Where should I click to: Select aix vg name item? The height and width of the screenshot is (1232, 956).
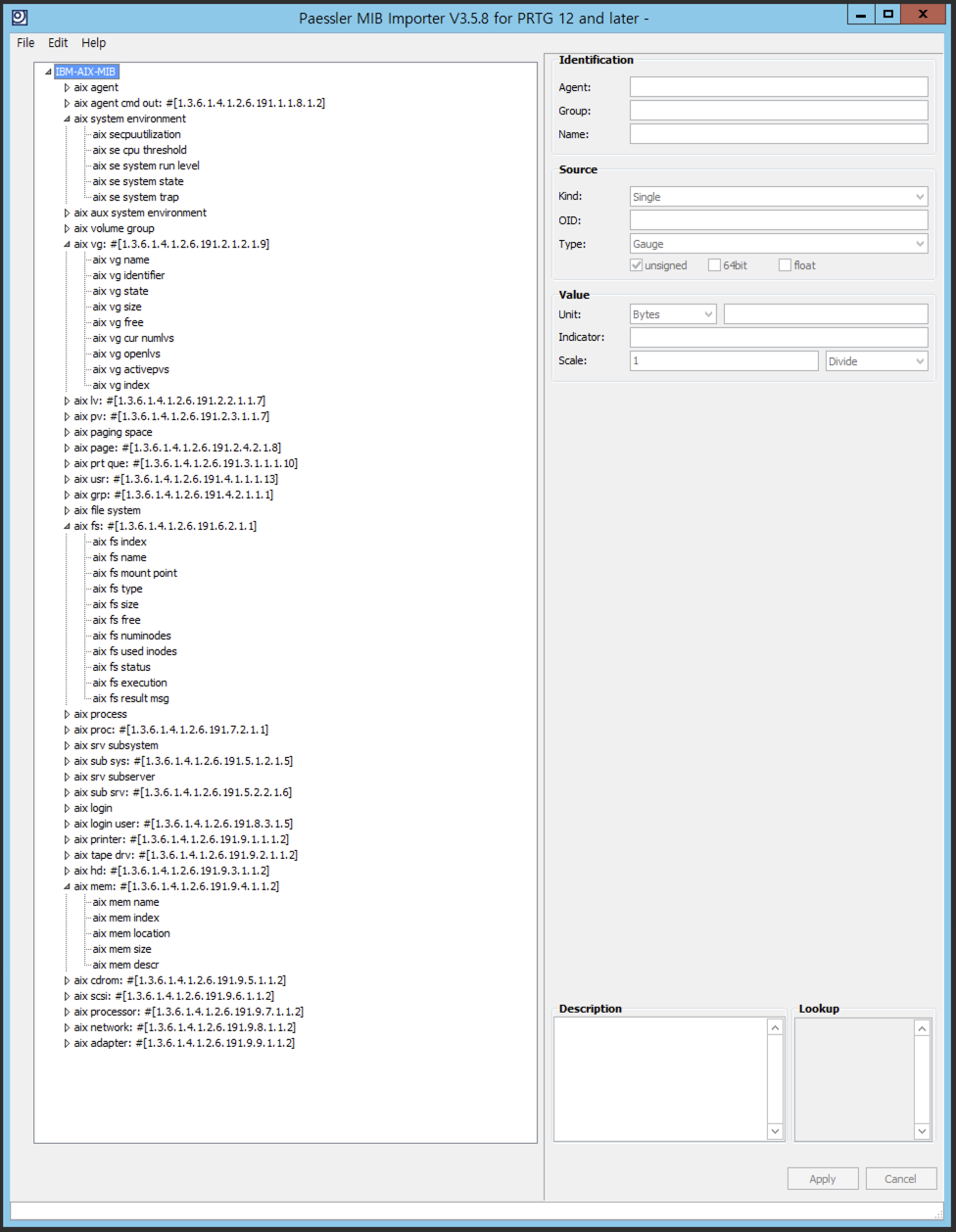click(x=120, y=260)
